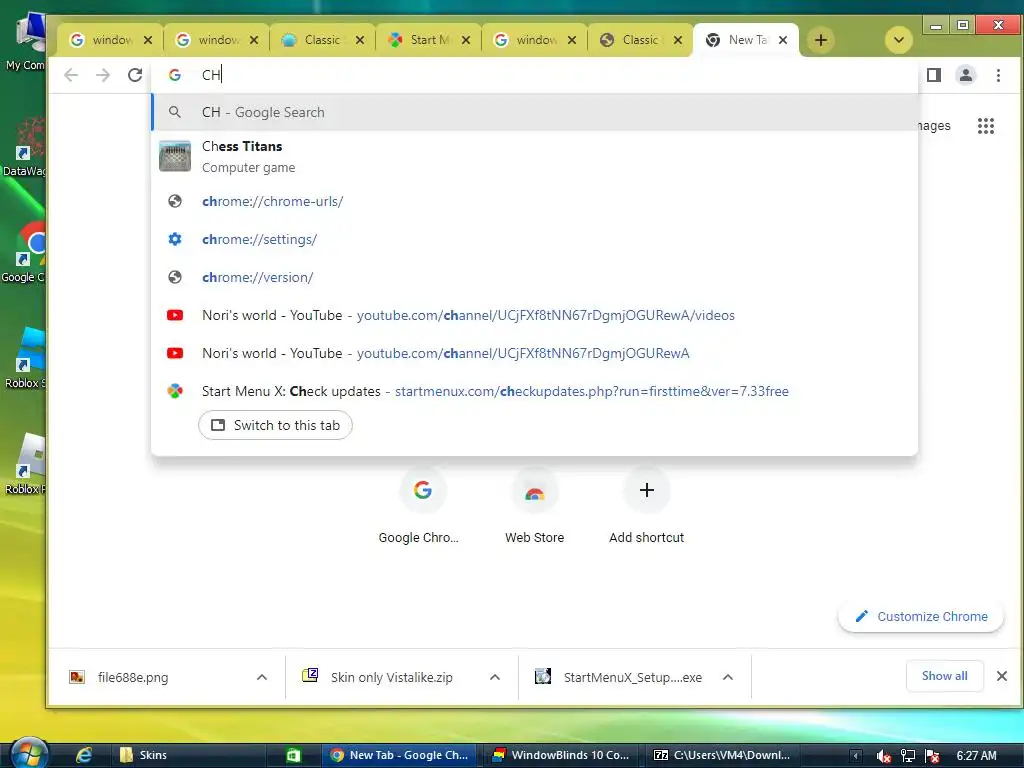Close the downloads bar
Image resolution: width=1024 pixels, height=768 pixels.
click(x=1002, y=676)
